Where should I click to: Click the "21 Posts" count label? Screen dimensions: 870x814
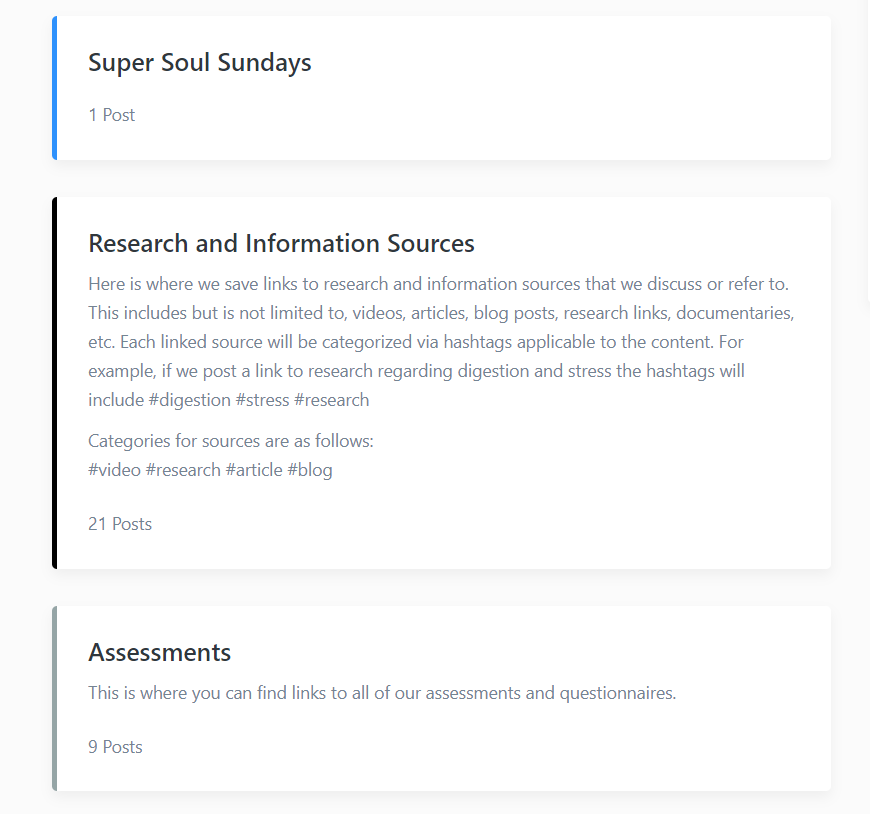pos(120,524)
